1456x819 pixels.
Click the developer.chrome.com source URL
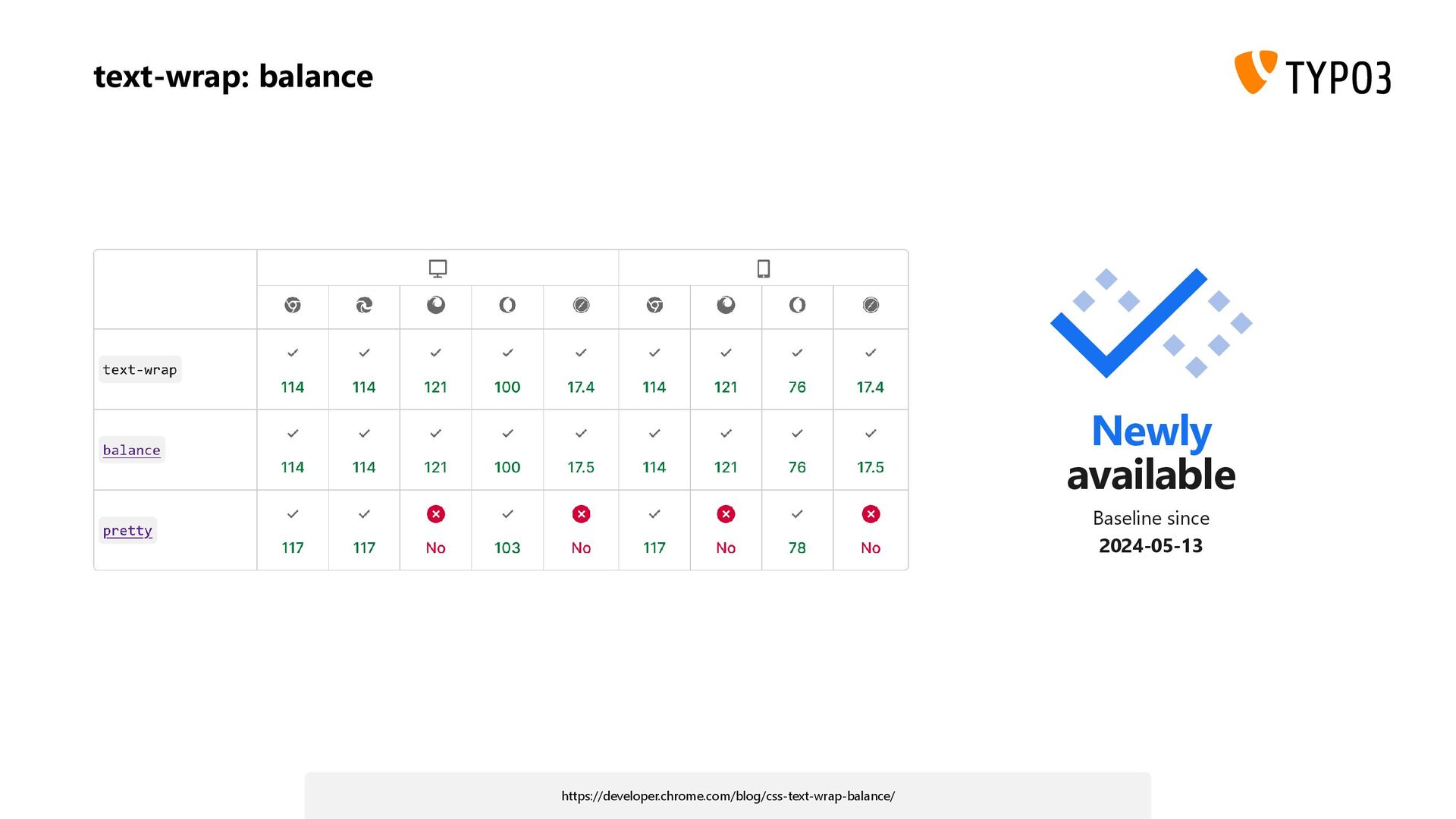tap(728, 795)
